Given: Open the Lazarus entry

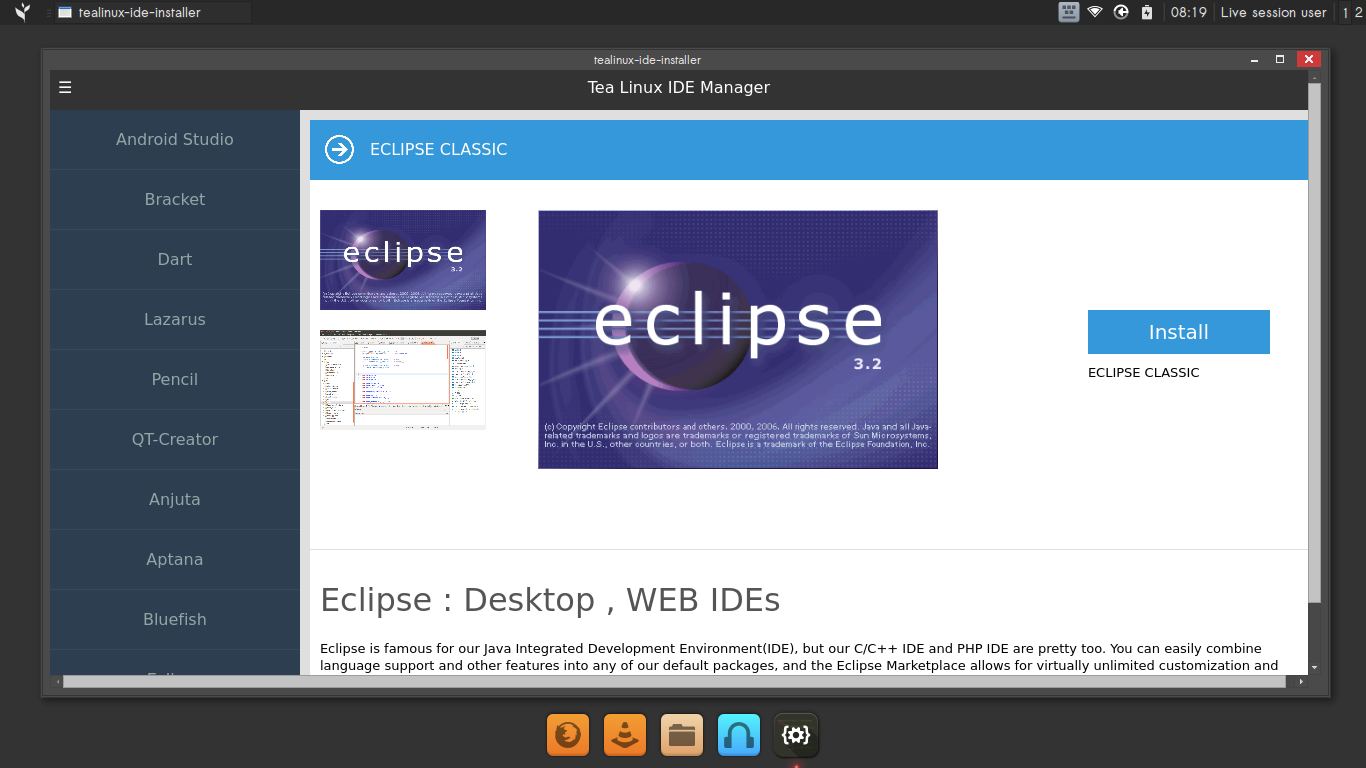Looking at the screenshot, I should click(x=175, y=320).
